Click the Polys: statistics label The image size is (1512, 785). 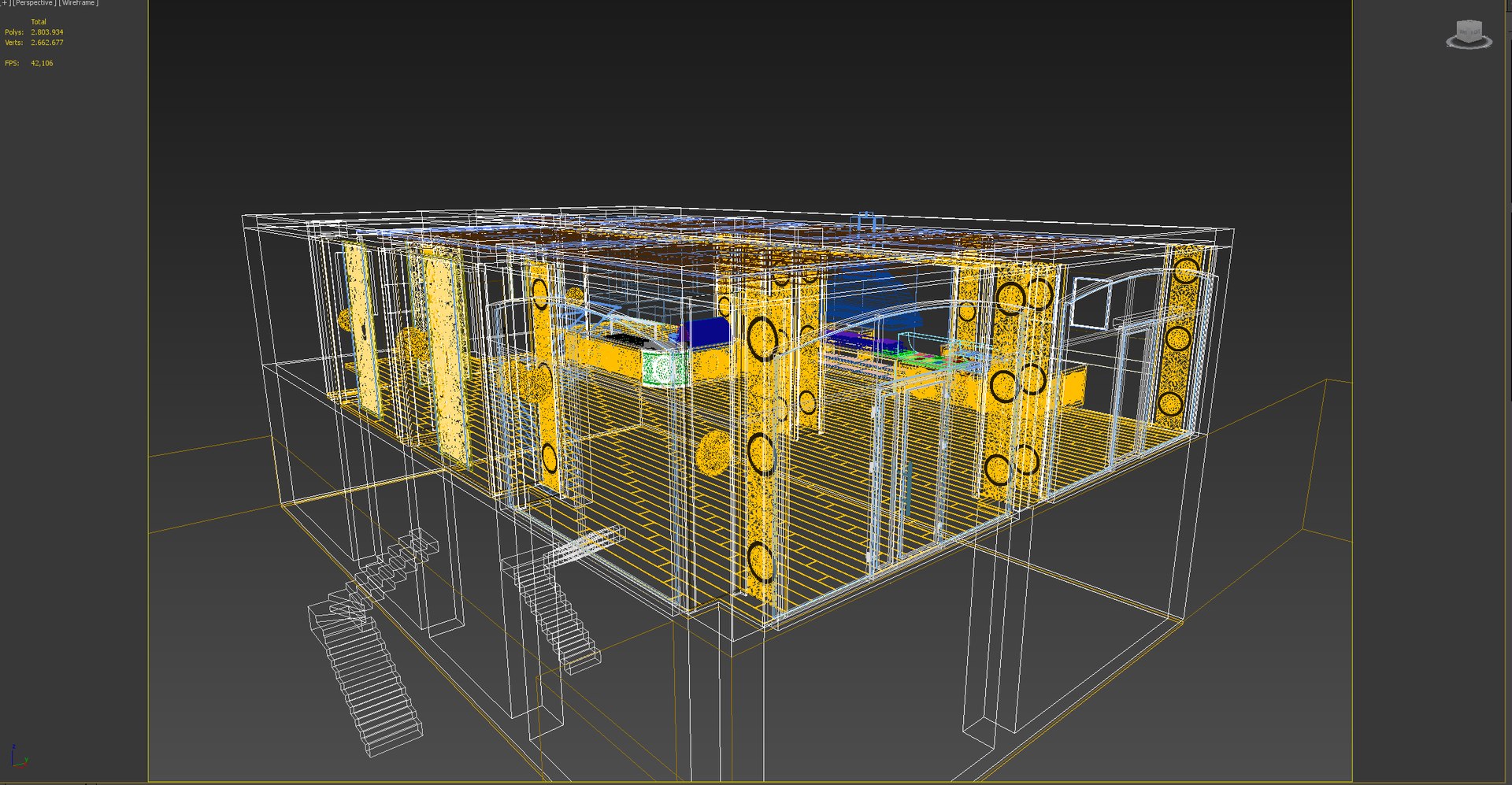tap(14, 32)
